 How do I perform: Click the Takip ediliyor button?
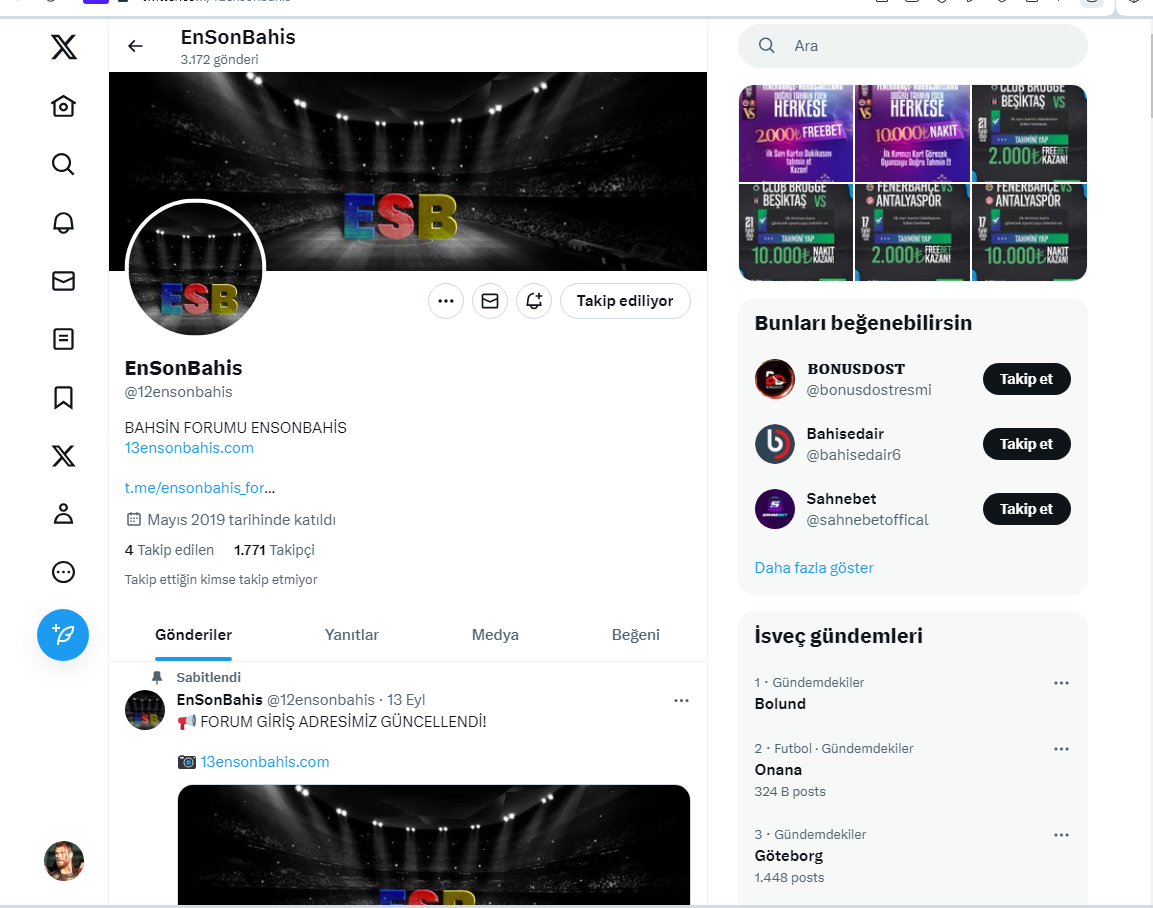(x=625, y=301)
